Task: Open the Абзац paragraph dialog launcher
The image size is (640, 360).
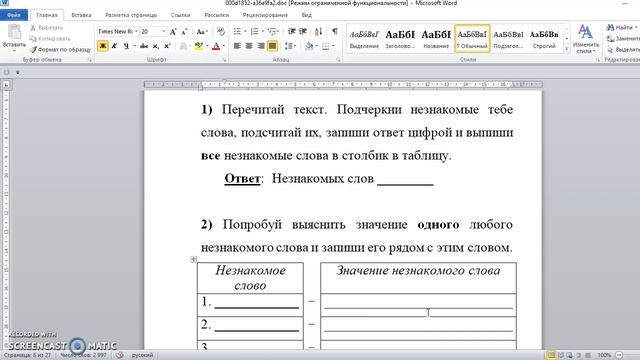Action: (338, 60)
